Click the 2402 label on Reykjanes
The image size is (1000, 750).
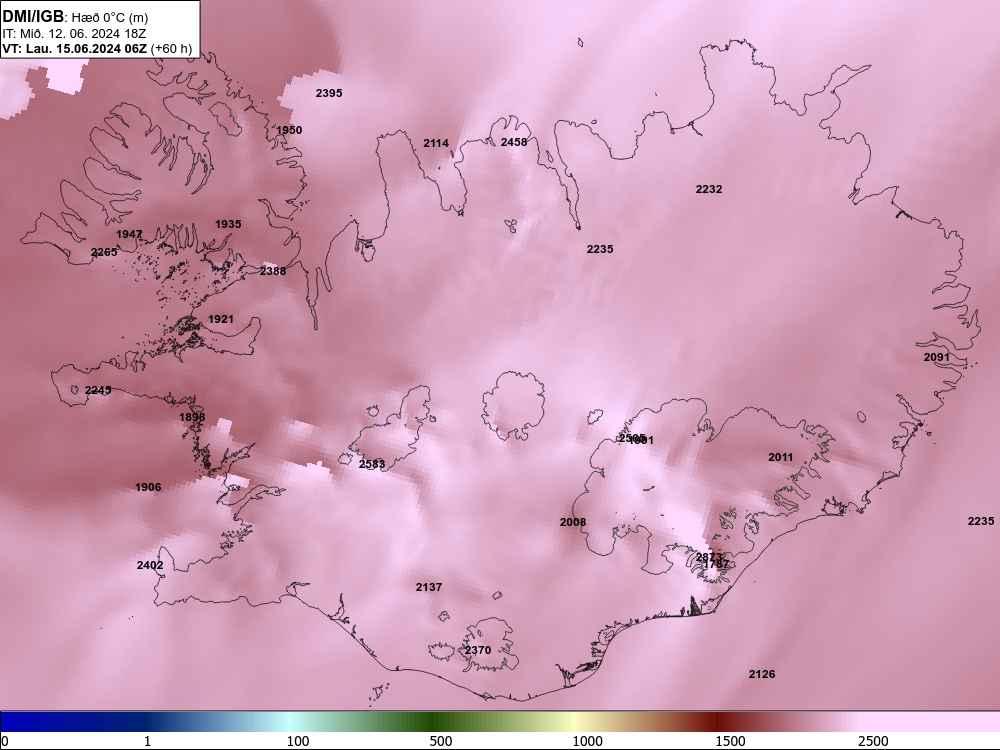[x=150, y=565]
